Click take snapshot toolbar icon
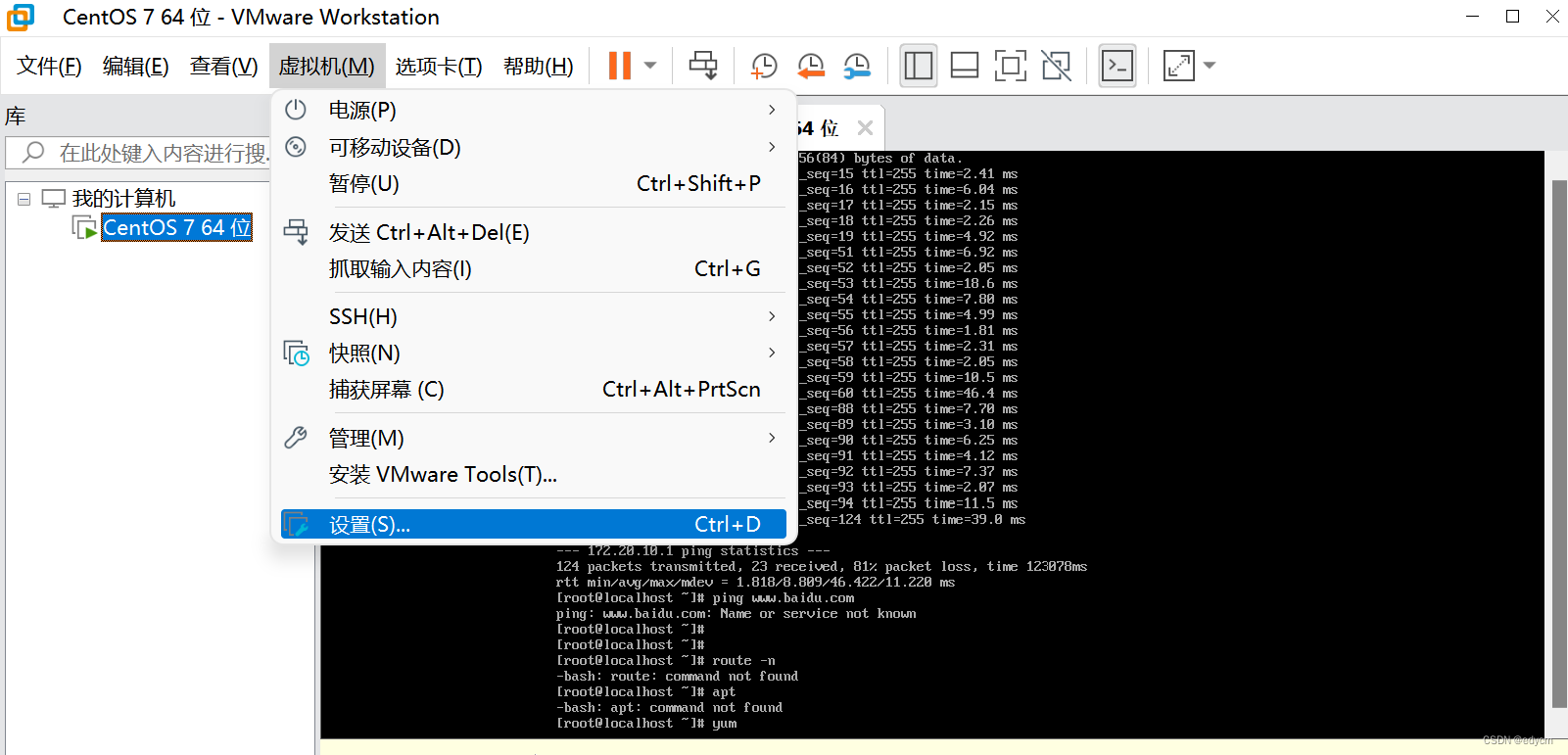 764,66
